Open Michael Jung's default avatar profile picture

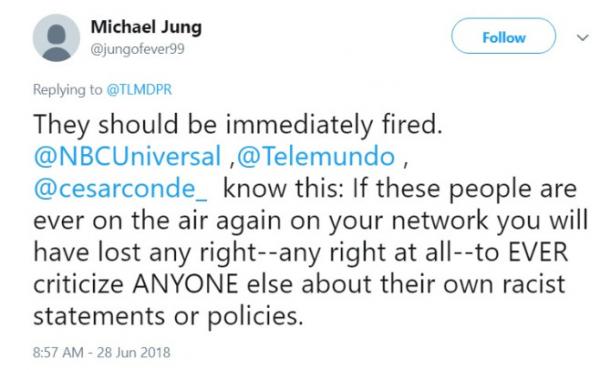pos(56,38)
